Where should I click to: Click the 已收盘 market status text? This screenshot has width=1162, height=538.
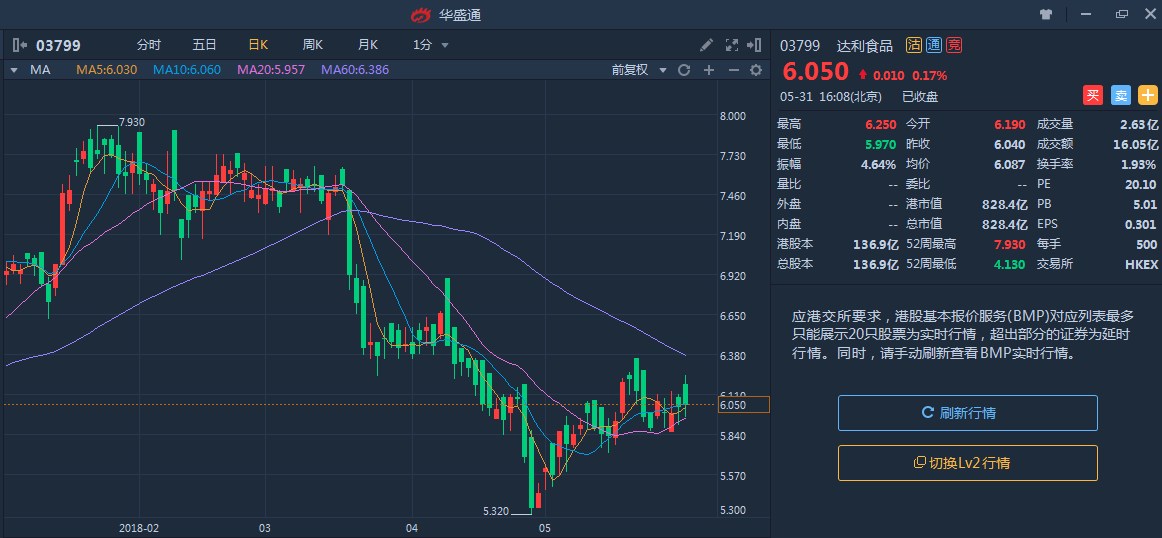[920, 96]
